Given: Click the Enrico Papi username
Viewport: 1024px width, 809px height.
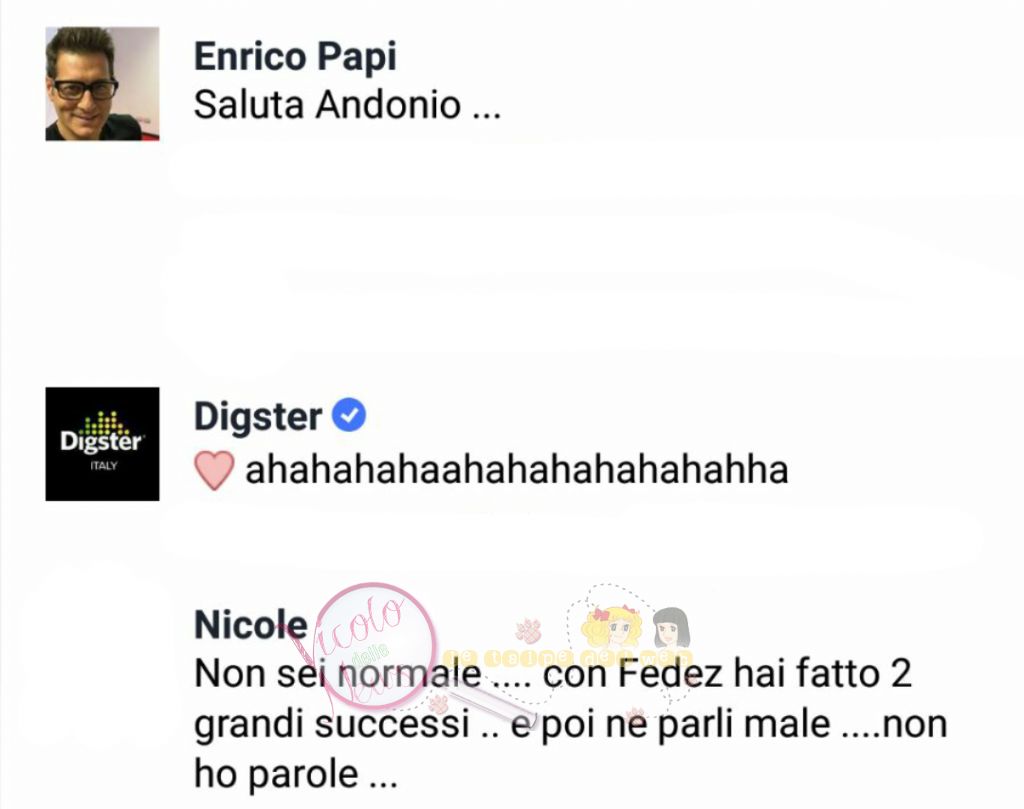Looking at the screenshot, I should (x=295, y=57).
